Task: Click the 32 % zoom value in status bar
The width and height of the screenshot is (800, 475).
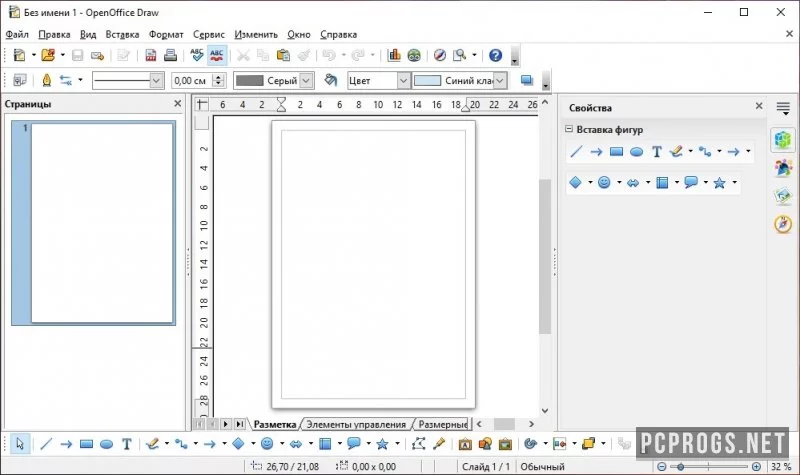Action: 781,466
